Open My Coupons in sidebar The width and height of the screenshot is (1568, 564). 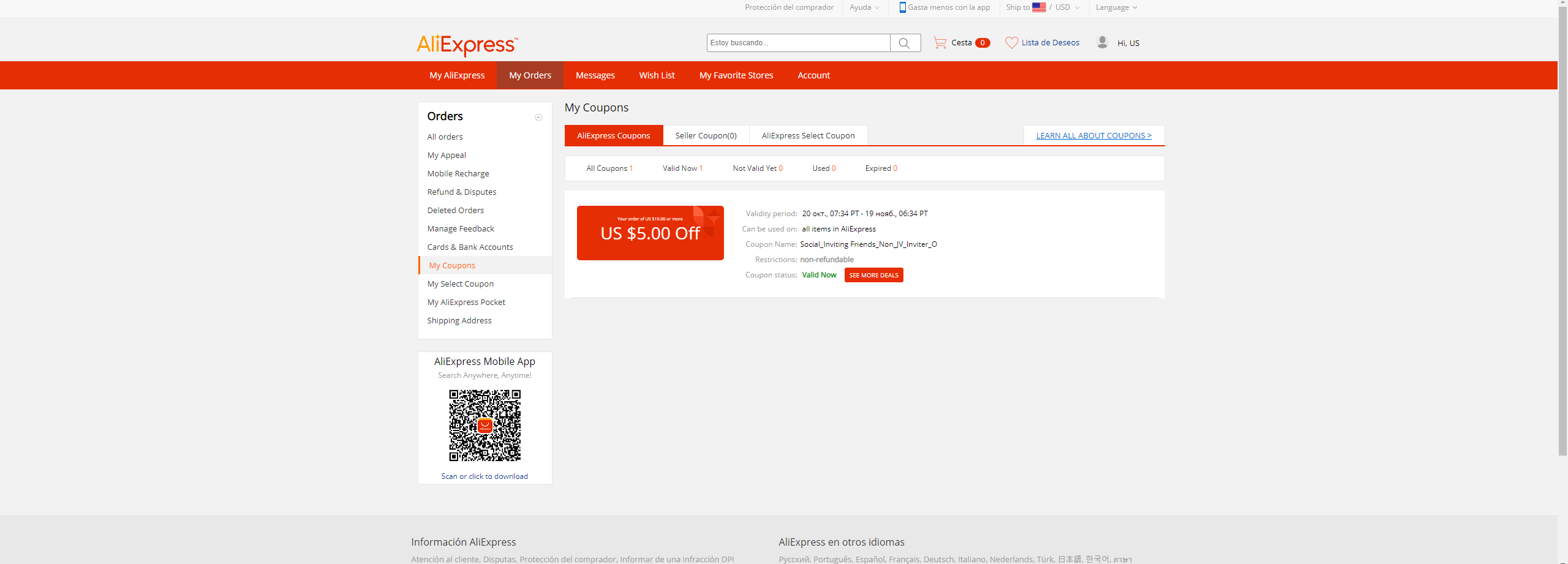click(x=452, y=265)
